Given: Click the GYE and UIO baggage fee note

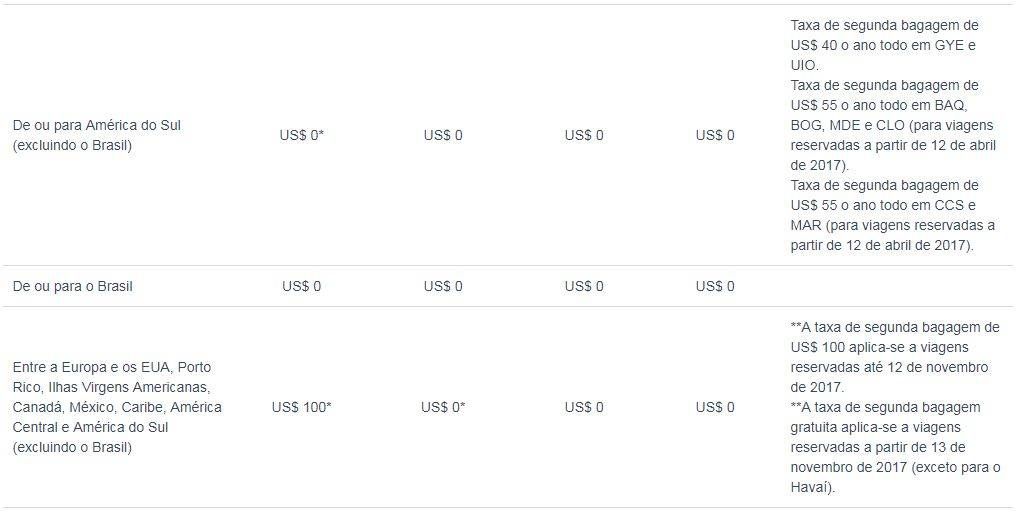Looking at the screenshot, I should coord(884,46).
